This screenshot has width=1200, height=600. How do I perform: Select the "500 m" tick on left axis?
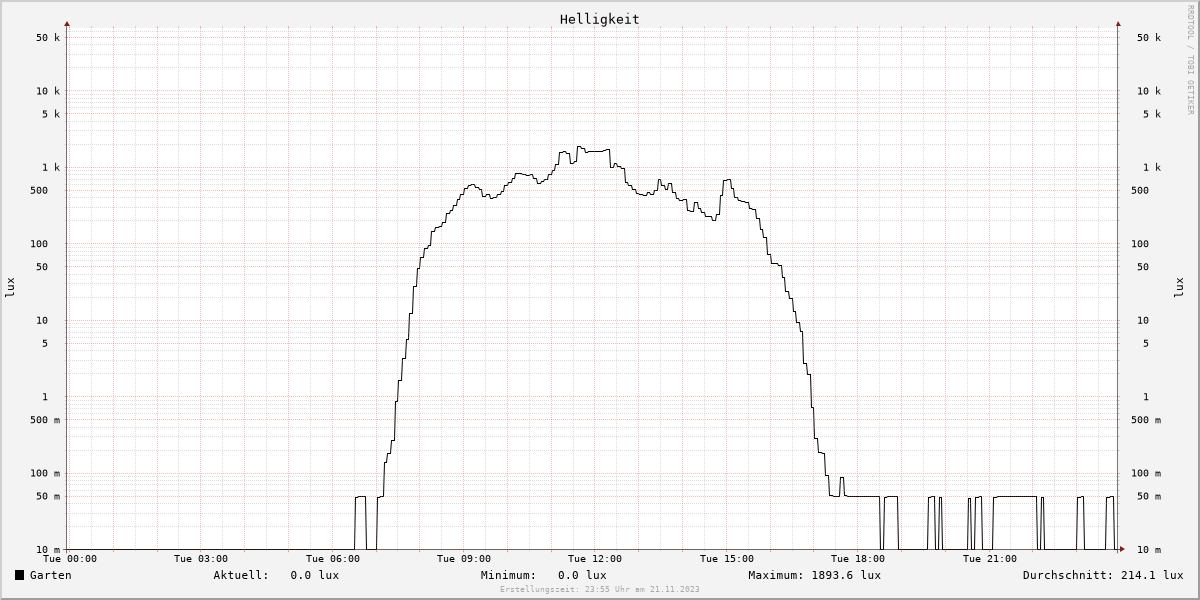[x=45, y=420]
